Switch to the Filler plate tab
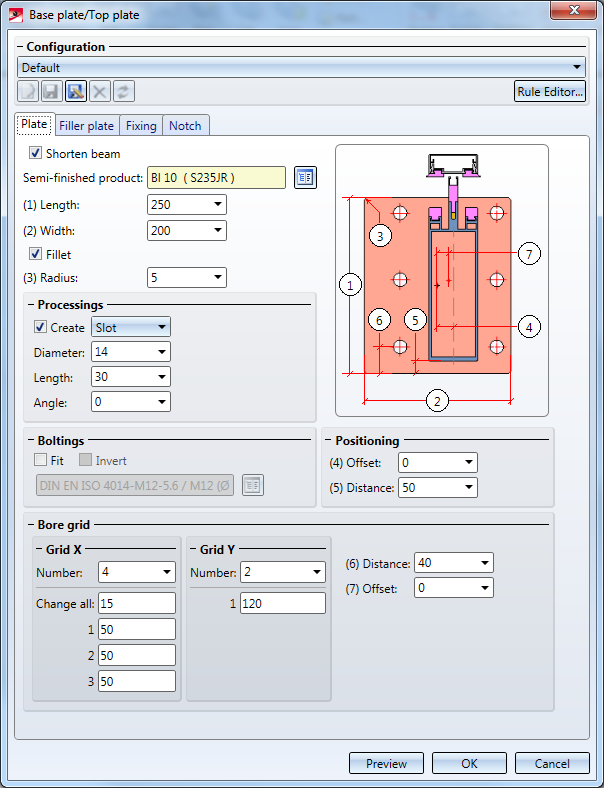The image size is (604, 790). click(x=87, y=126)
